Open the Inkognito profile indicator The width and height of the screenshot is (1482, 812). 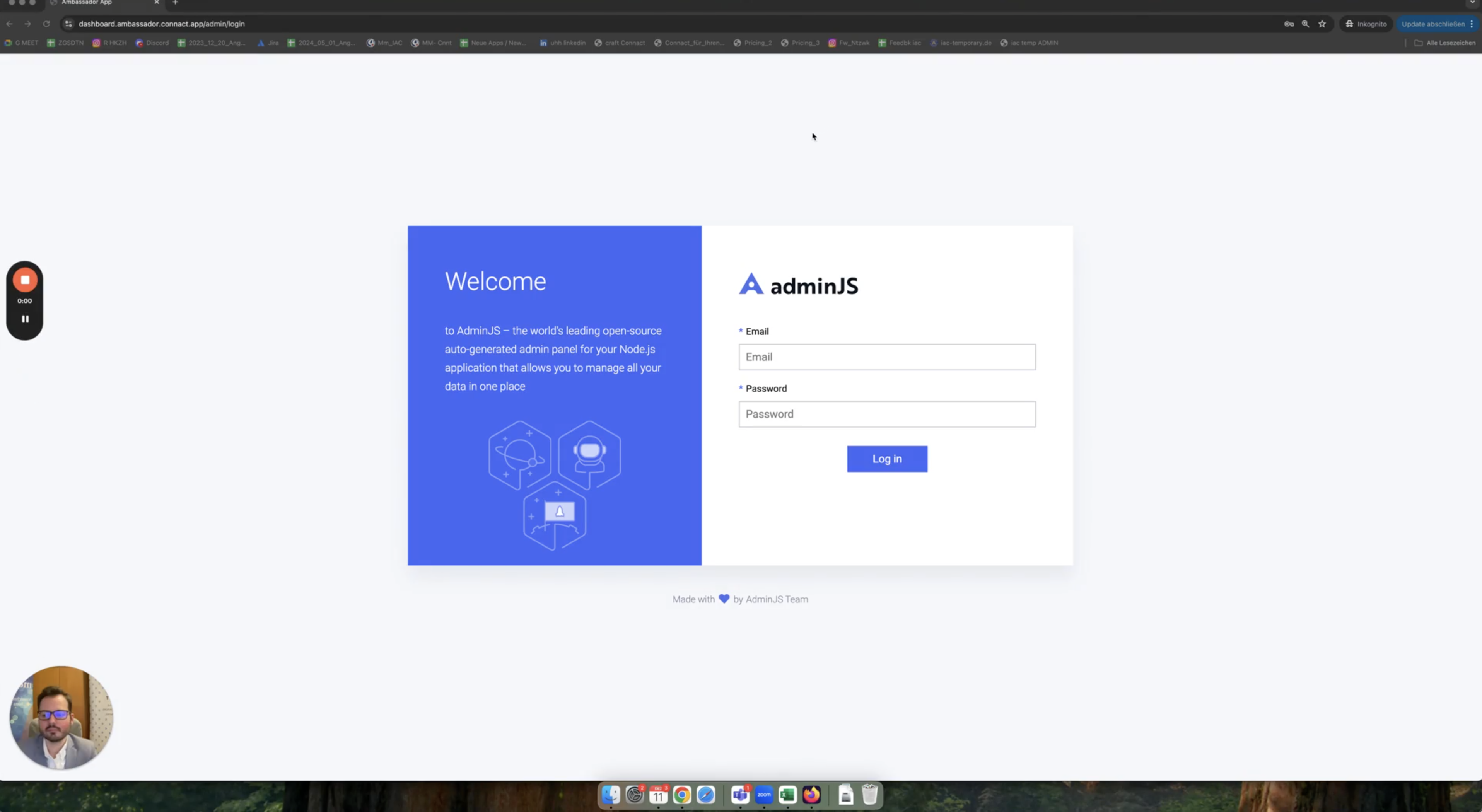tap(1366, 24)
